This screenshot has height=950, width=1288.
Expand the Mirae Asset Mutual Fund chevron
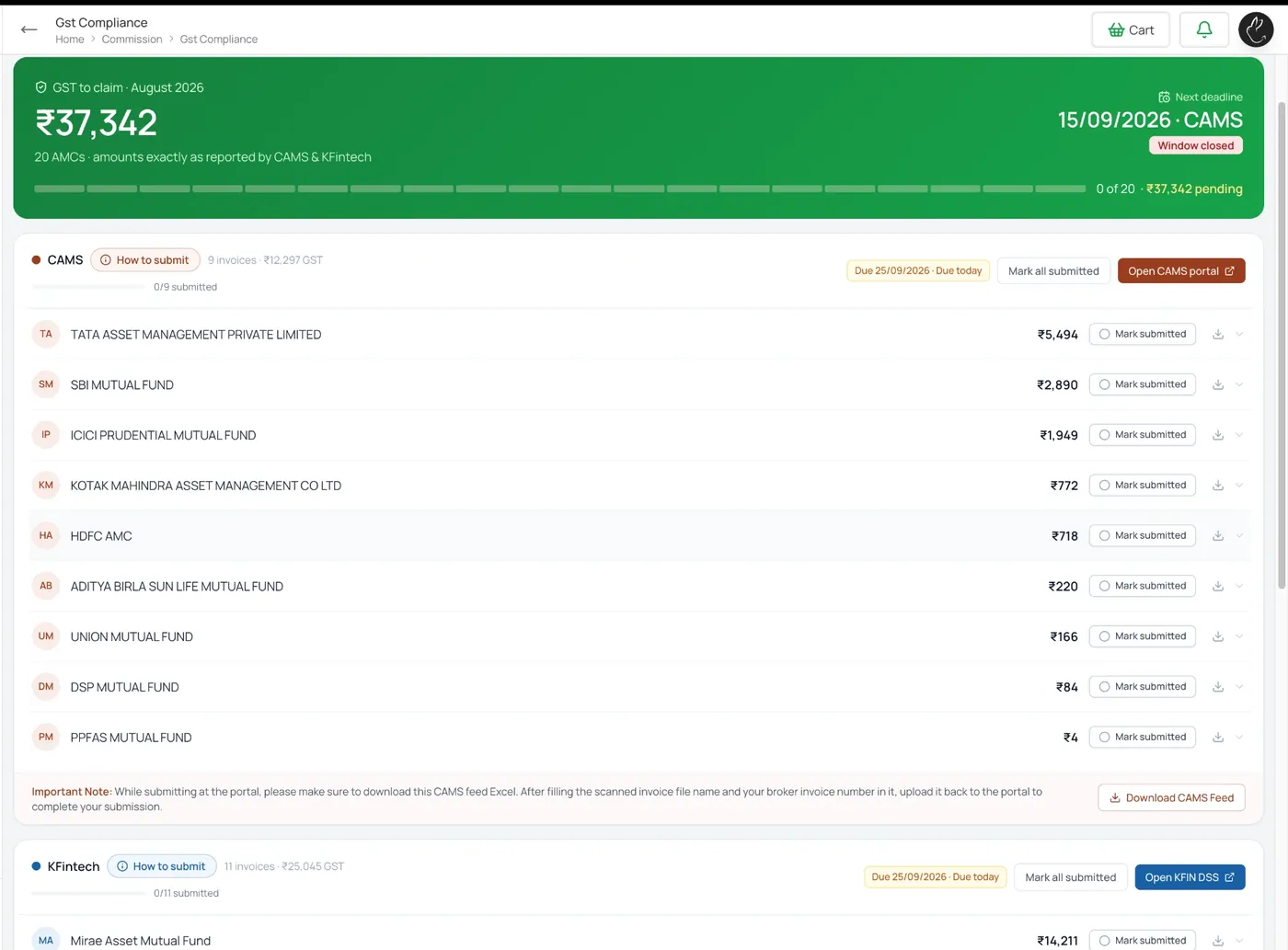(1239, 941)
